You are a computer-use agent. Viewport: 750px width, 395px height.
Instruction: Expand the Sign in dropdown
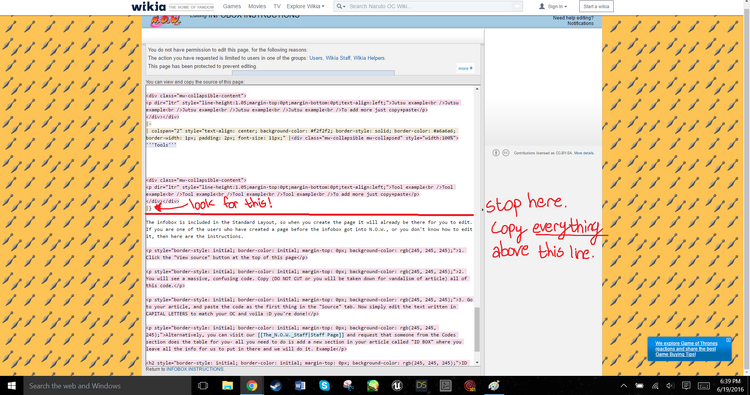click(557, 6)
